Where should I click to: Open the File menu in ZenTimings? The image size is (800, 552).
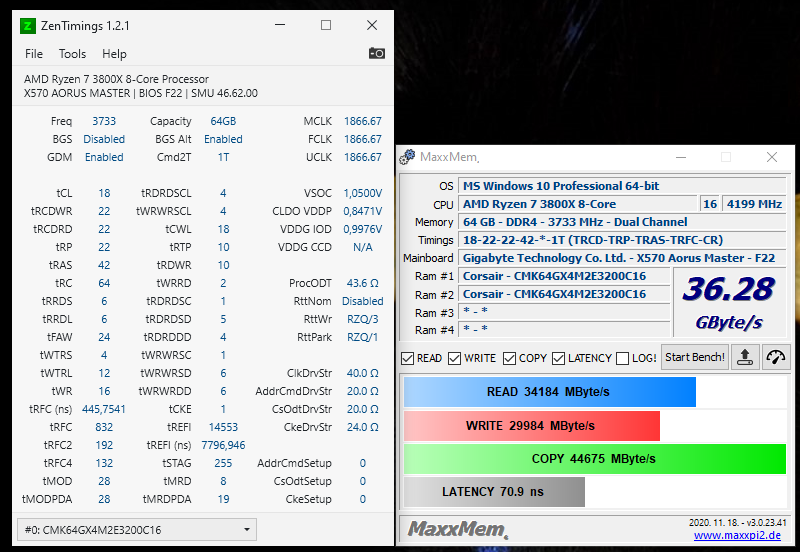tap(34, 54)
